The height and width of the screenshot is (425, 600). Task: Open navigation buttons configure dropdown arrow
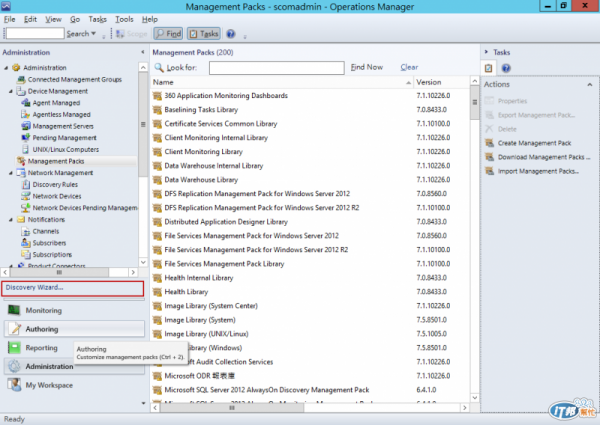click(143, 403)
